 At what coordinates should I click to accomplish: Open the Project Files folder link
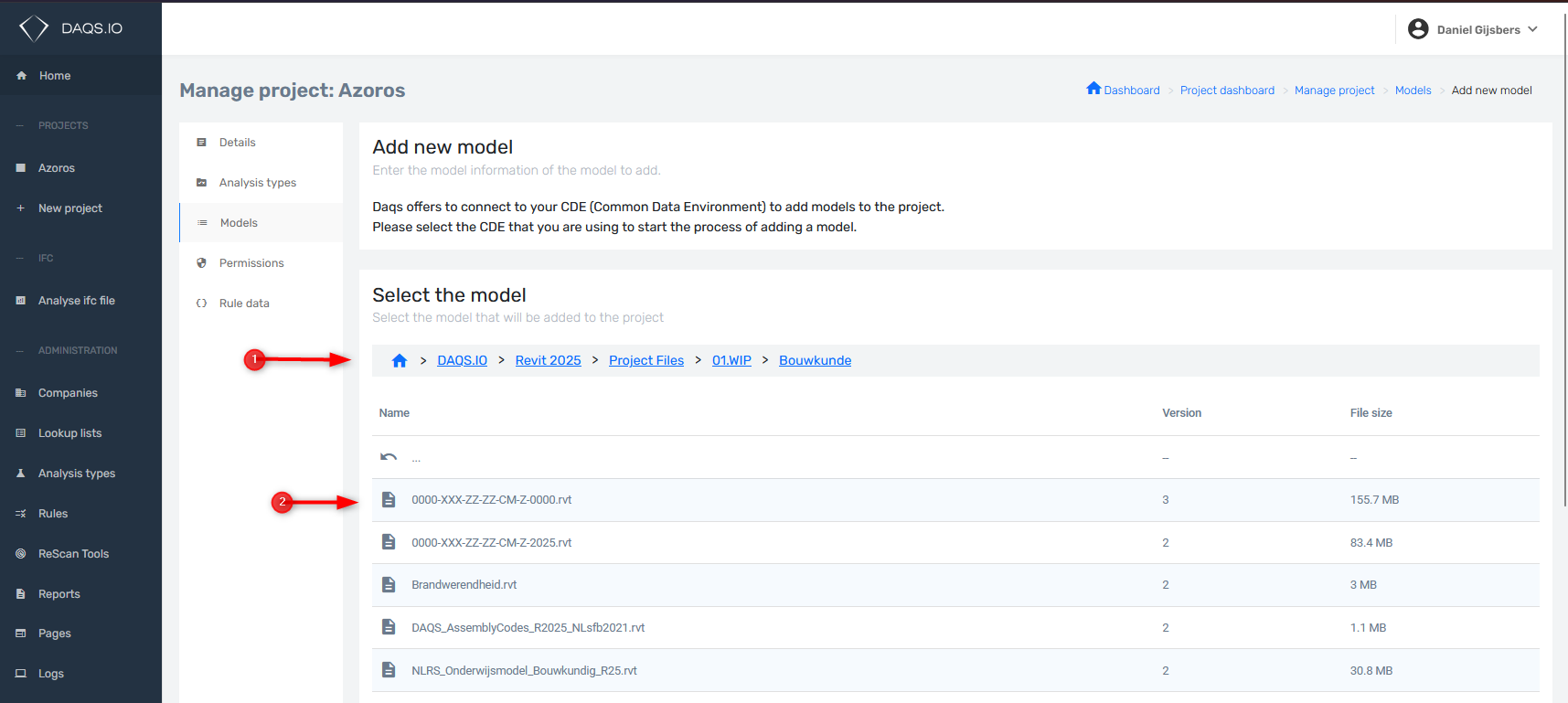646,360
